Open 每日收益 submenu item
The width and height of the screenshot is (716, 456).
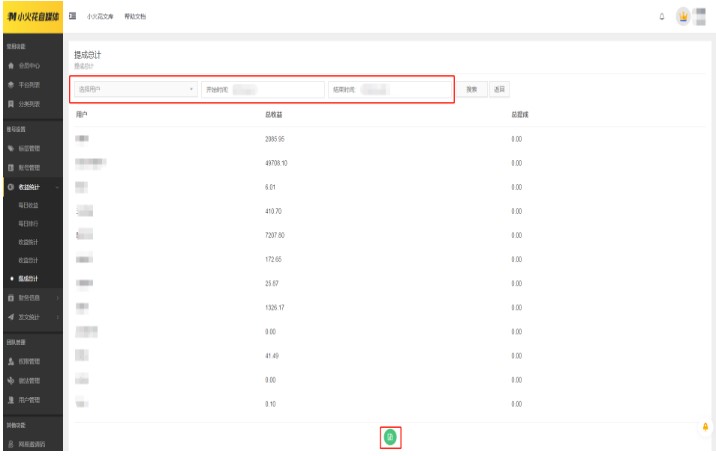point(28,205)
